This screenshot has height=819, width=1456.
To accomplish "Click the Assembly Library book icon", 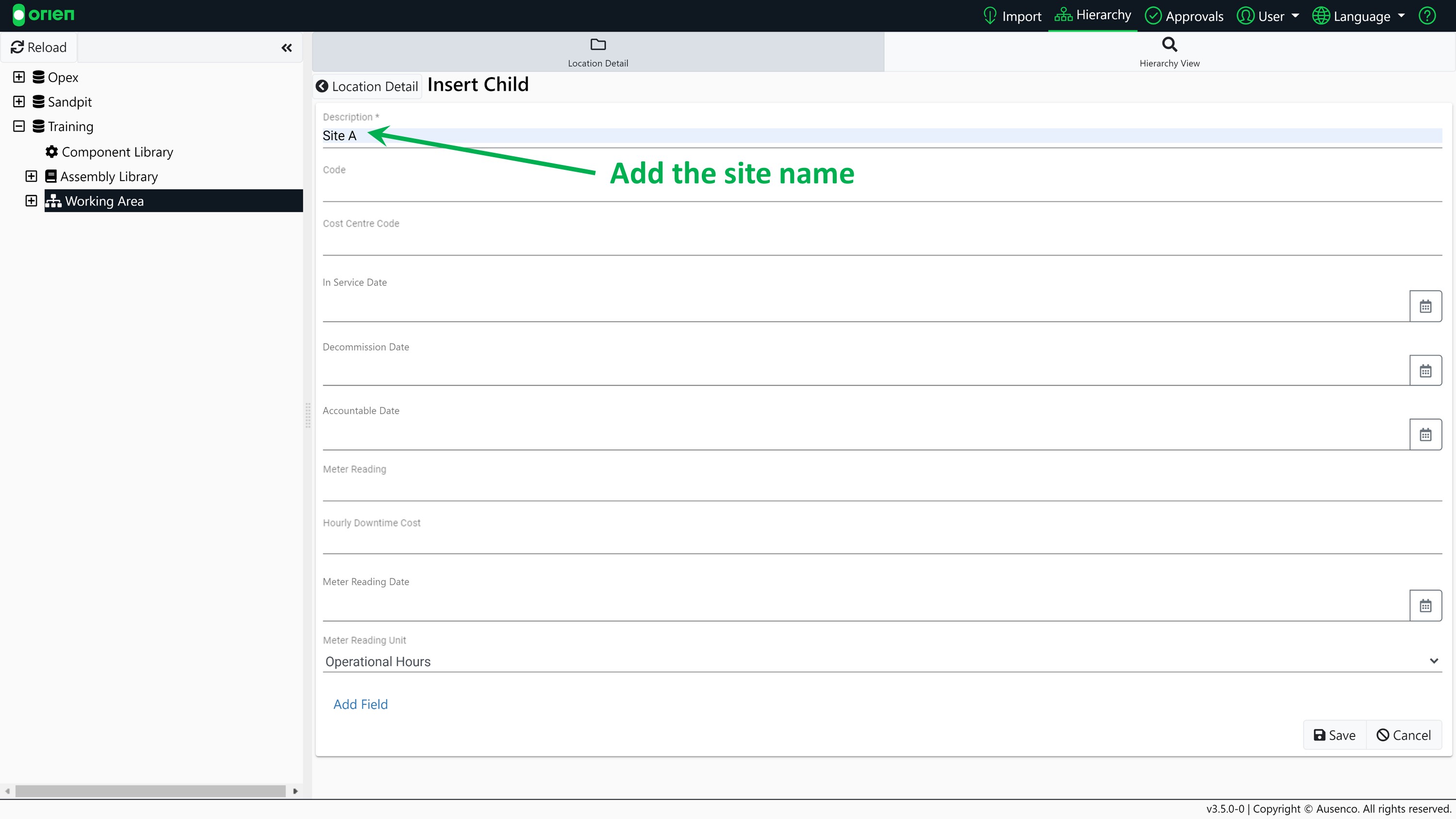I will (x=51, y=176).
